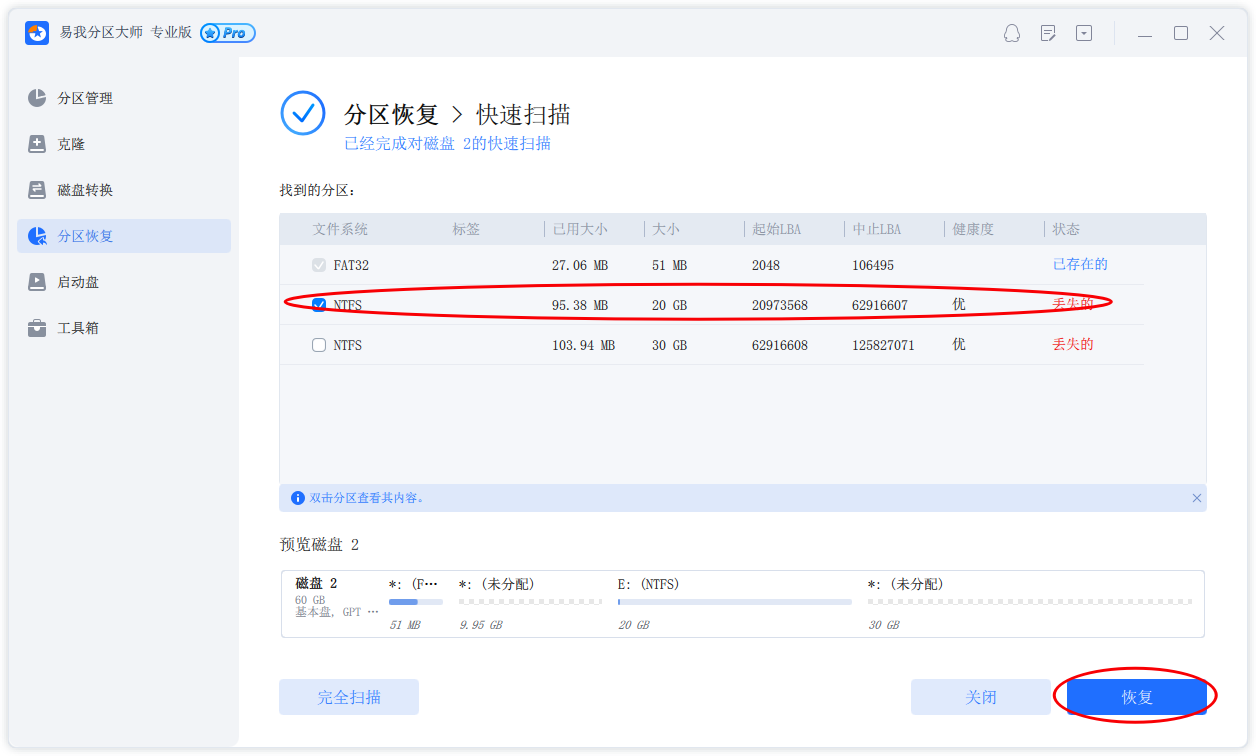Click the disabled FAT32 partition checkbox
The image size is (1256, 756).
(x=319, y=265)
